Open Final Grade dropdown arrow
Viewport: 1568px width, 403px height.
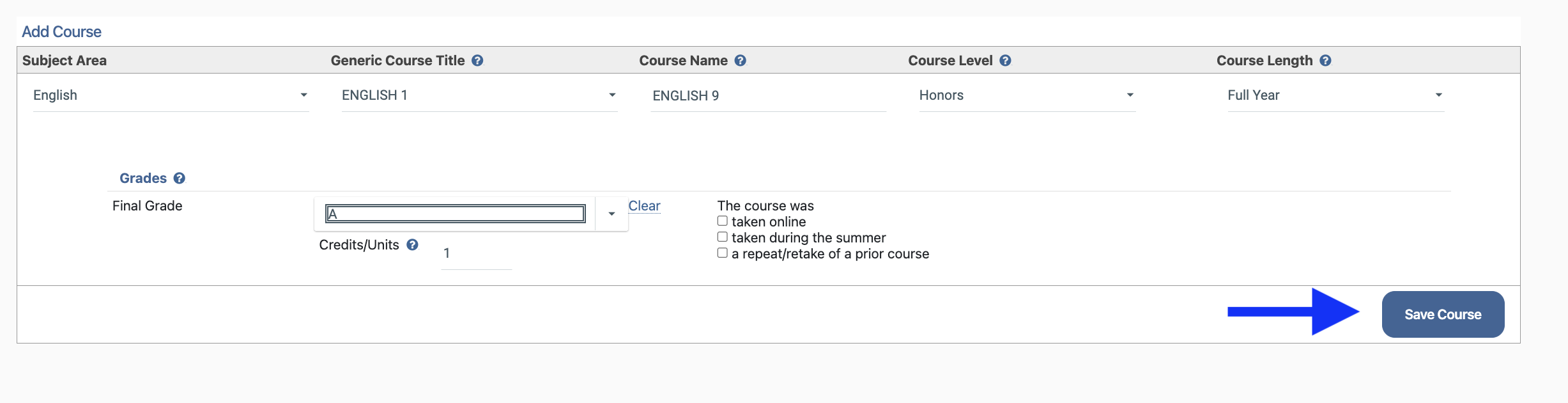(x=611, y=214)
